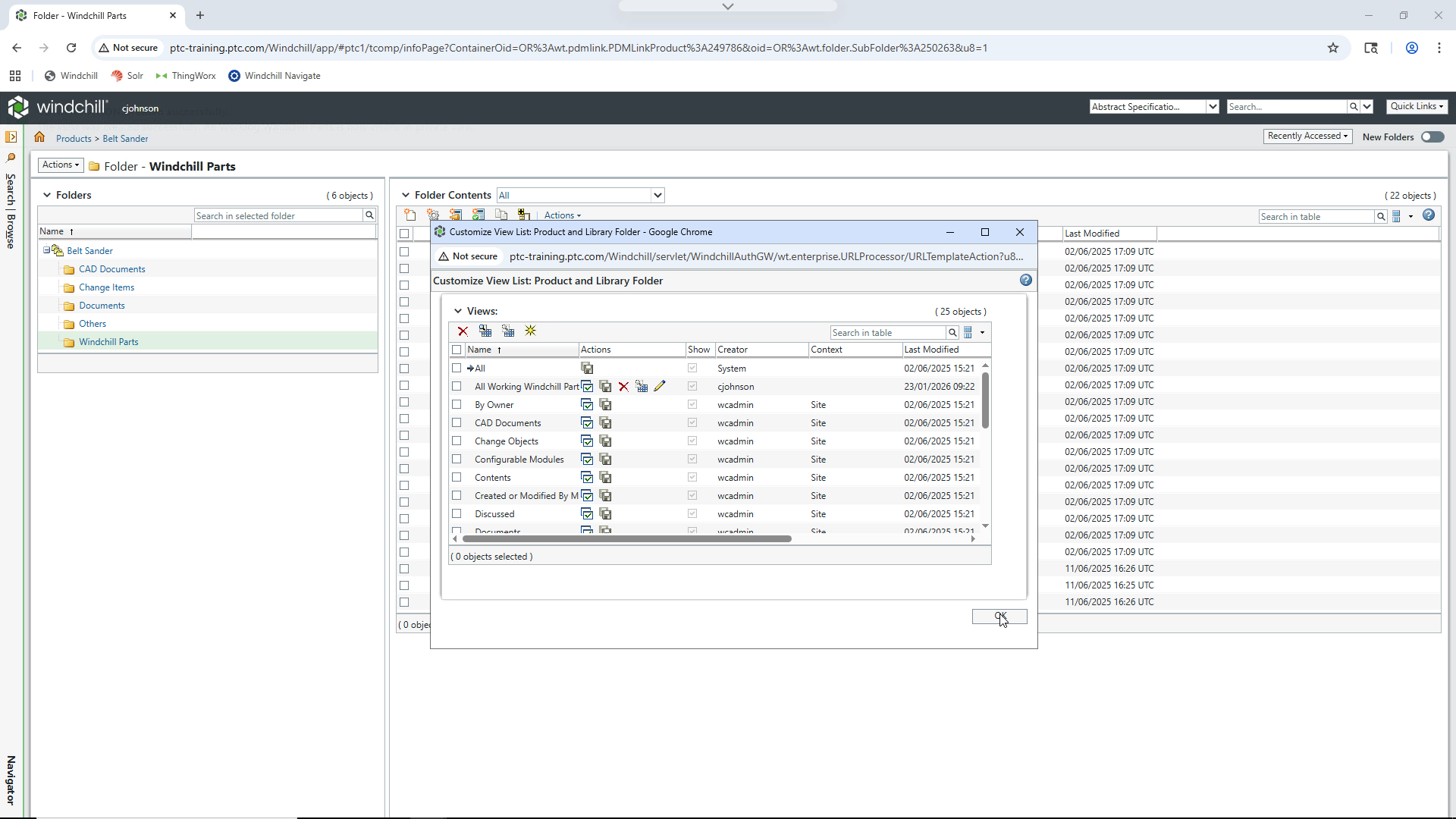Open the CAD Documents folder in tree
Viewport: 1456px width, 819px height.
[x=111, y=269]
